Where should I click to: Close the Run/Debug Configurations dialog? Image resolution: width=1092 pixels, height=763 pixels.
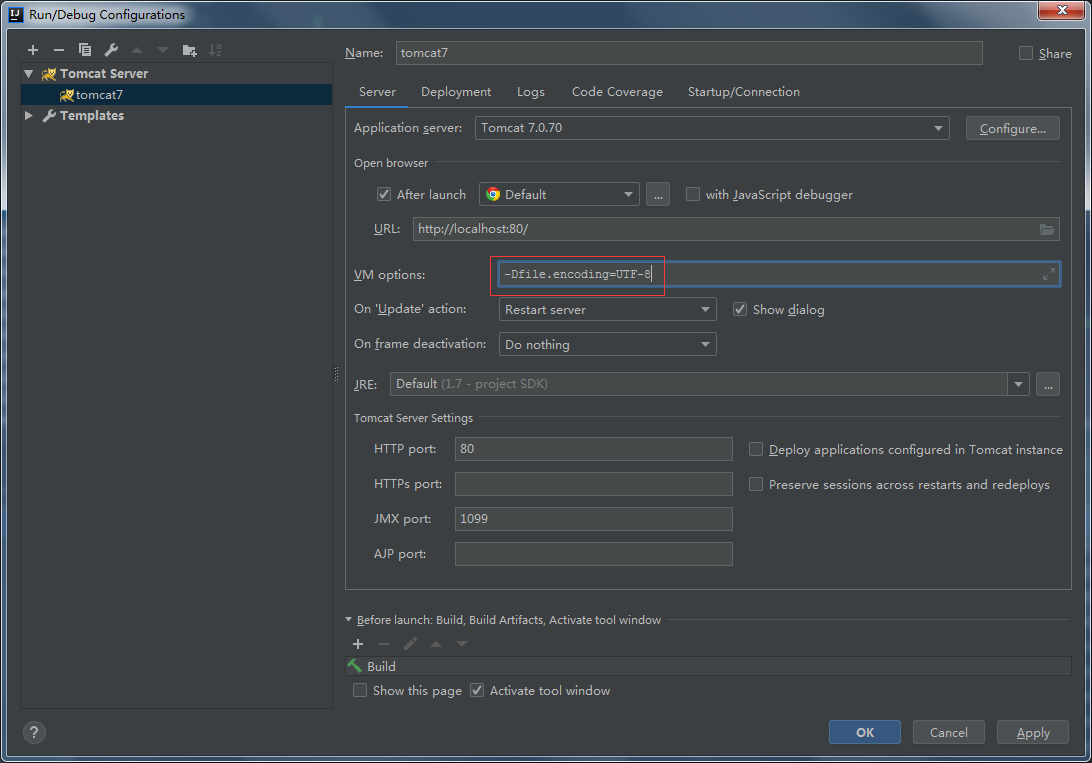(1061, 10)
